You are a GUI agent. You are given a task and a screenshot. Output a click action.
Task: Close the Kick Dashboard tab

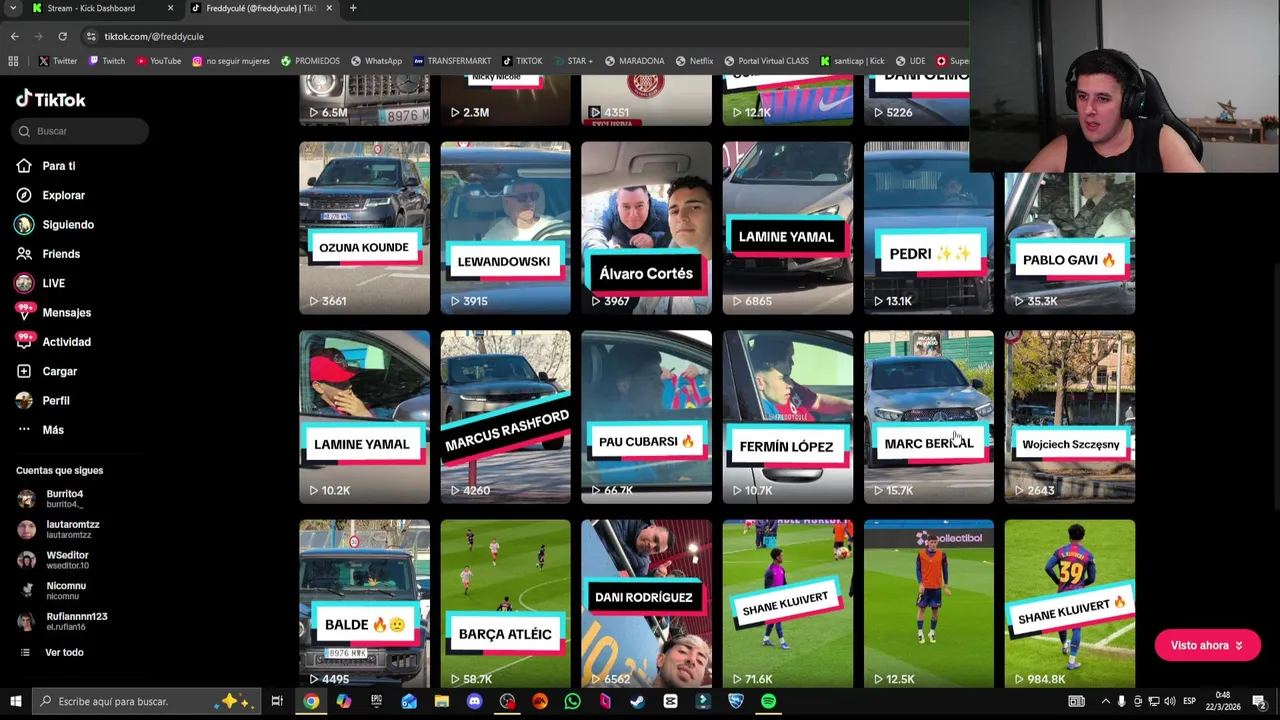170,8
